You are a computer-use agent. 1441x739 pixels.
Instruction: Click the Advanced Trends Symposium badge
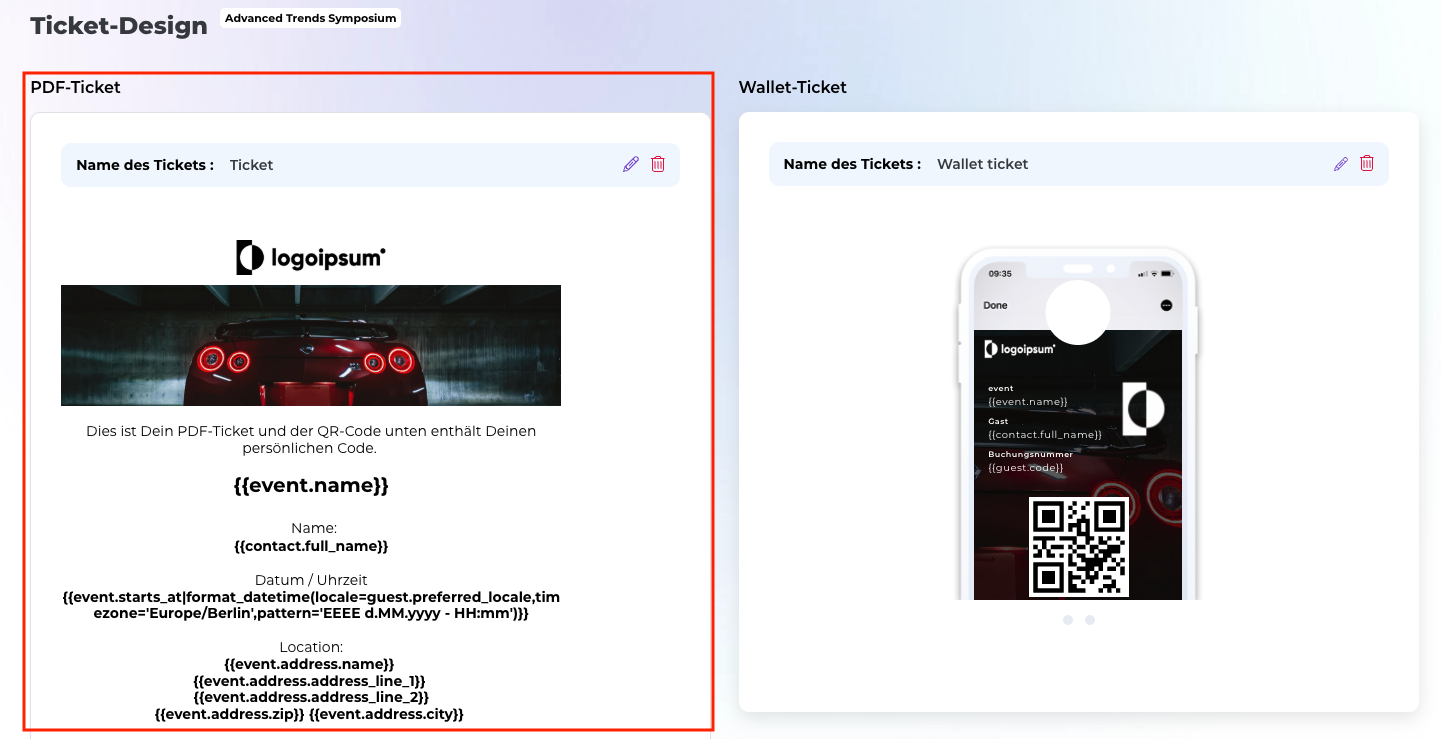pos(310,19)
